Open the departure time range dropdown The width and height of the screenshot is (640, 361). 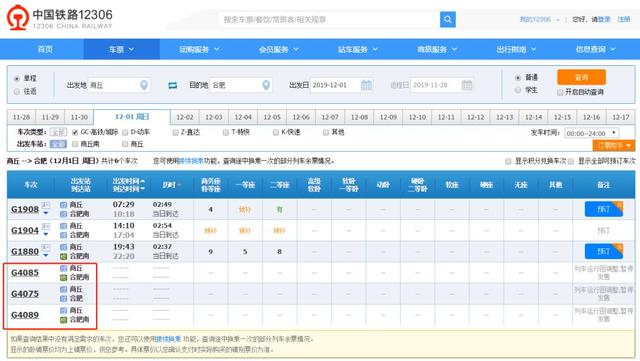(x=591, y=133)
